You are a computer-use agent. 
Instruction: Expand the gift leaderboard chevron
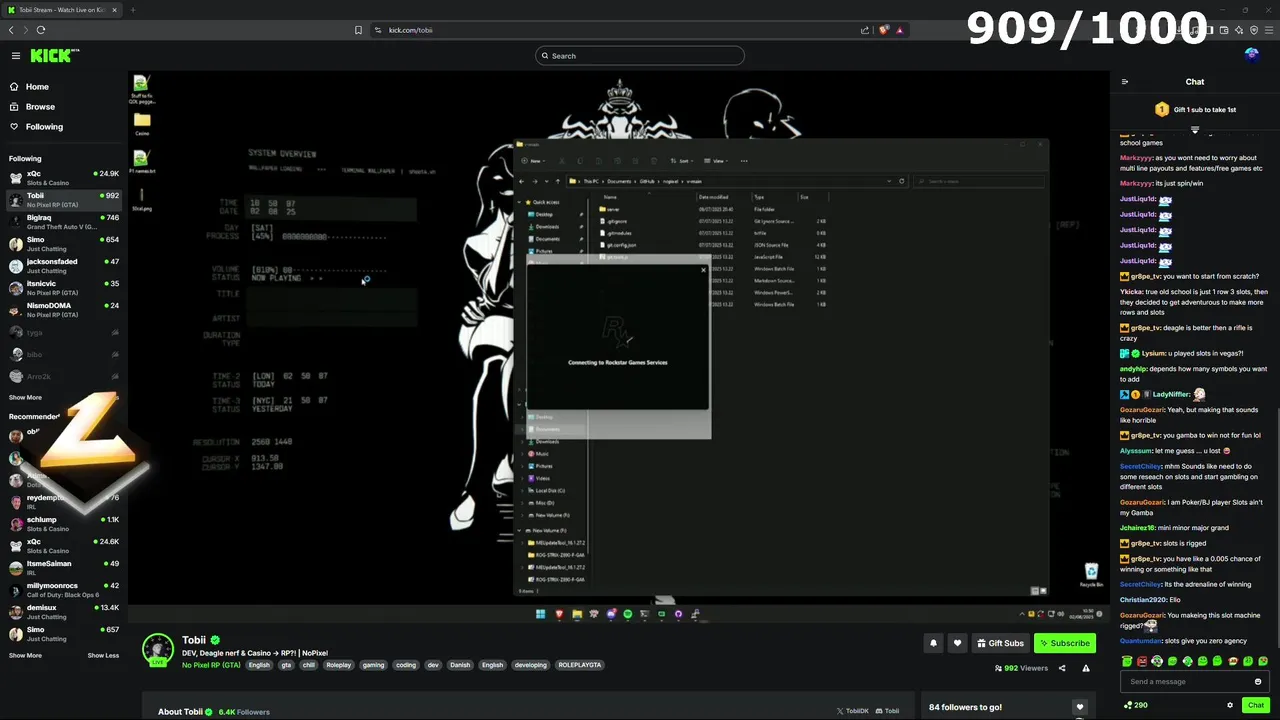click(x=1195, y=129)
